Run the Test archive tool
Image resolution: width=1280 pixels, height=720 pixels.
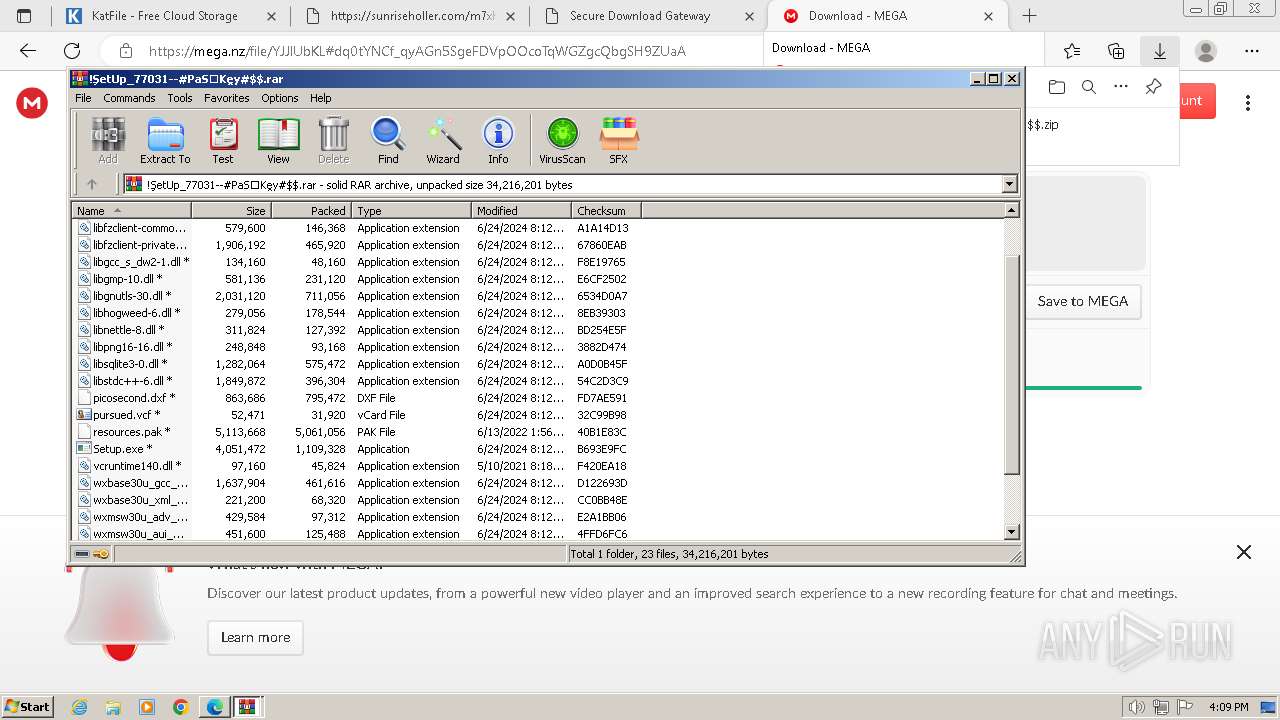point(223,140)
